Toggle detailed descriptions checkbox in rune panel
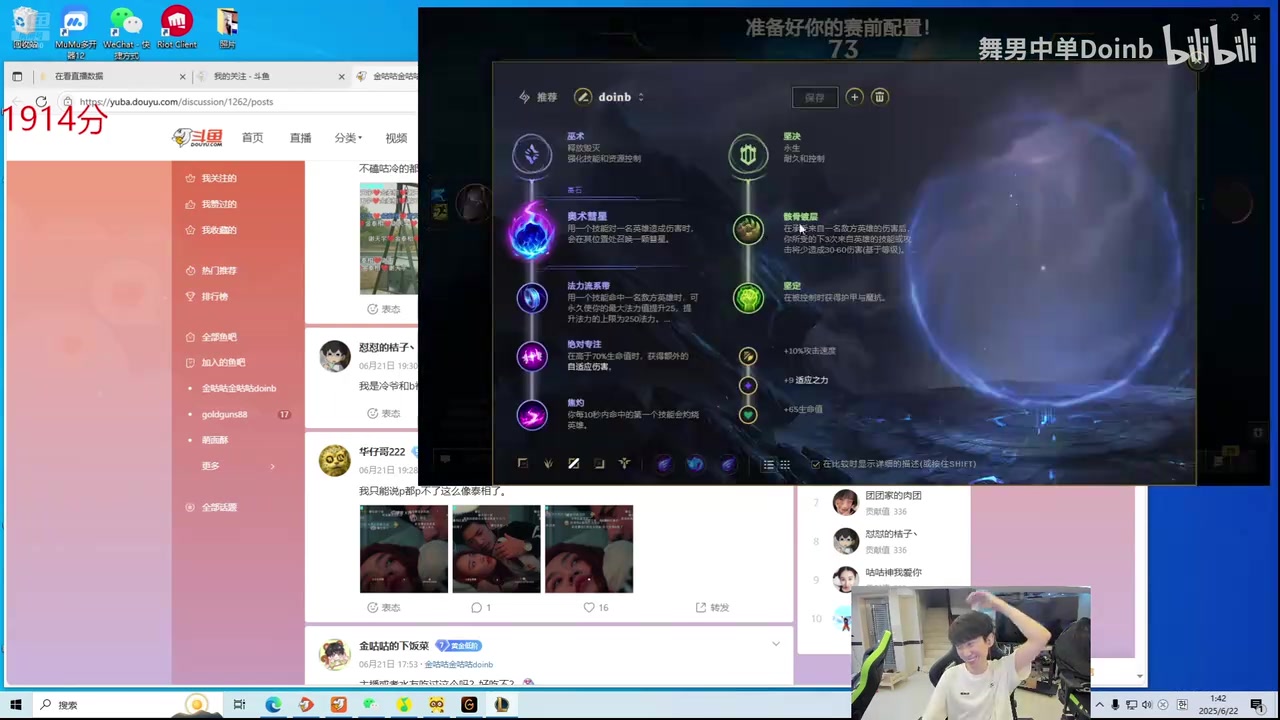The width and height of the screenshot is (1280, 720). click(816, 465)
